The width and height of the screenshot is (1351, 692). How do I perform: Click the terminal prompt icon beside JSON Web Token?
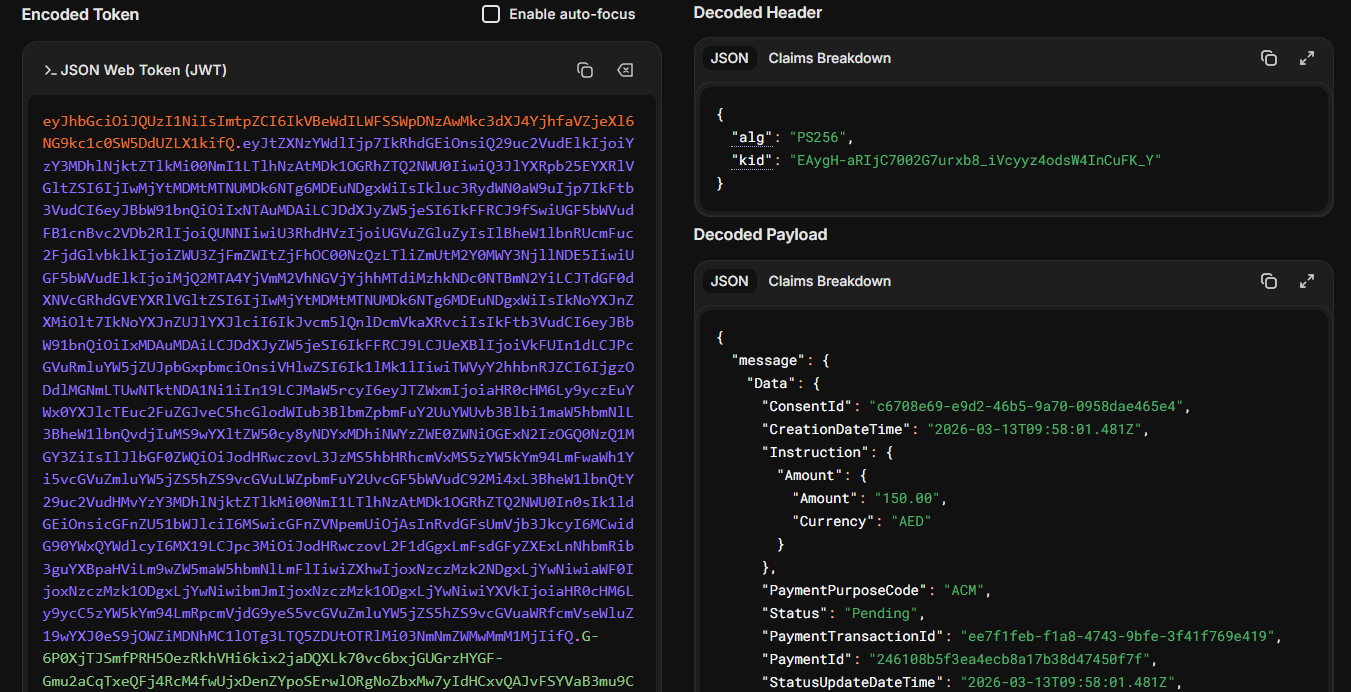[x=49, y=70]
